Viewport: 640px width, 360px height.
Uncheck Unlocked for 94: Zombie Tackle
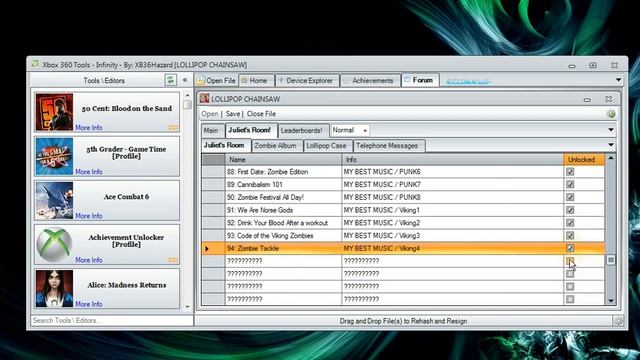(570, 248)
